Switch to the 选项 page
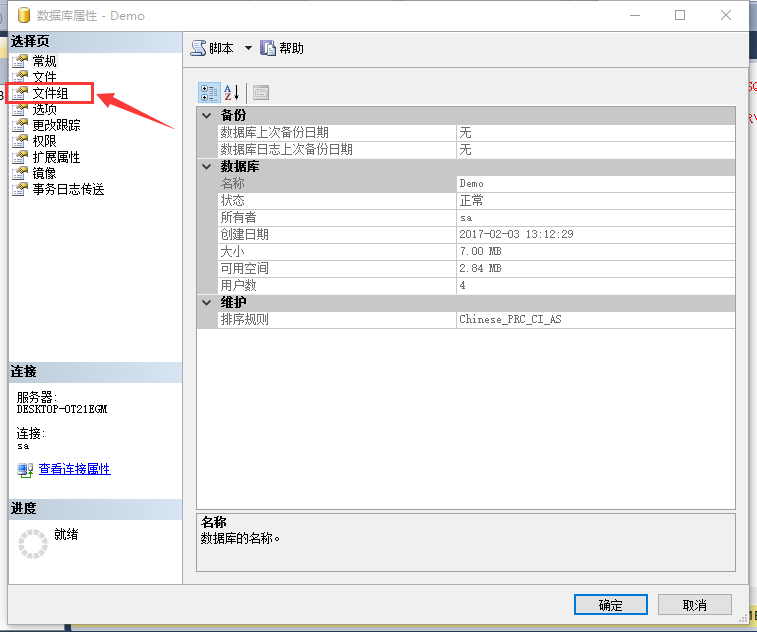 tap(44, 109)
